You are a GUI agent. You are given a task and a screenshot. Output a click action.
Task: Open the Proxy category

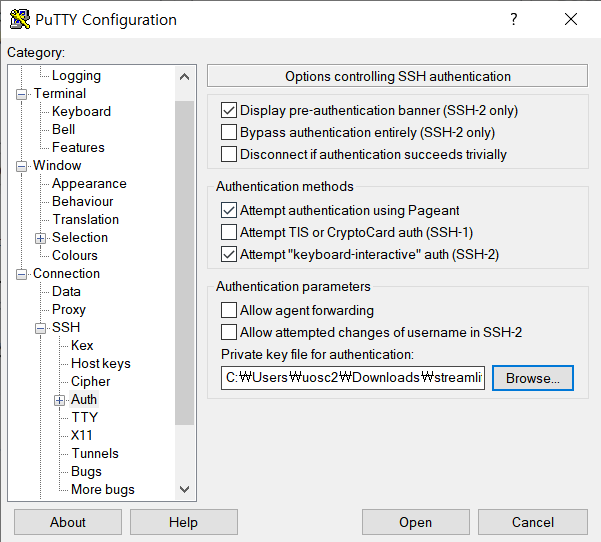pos(69,309)
